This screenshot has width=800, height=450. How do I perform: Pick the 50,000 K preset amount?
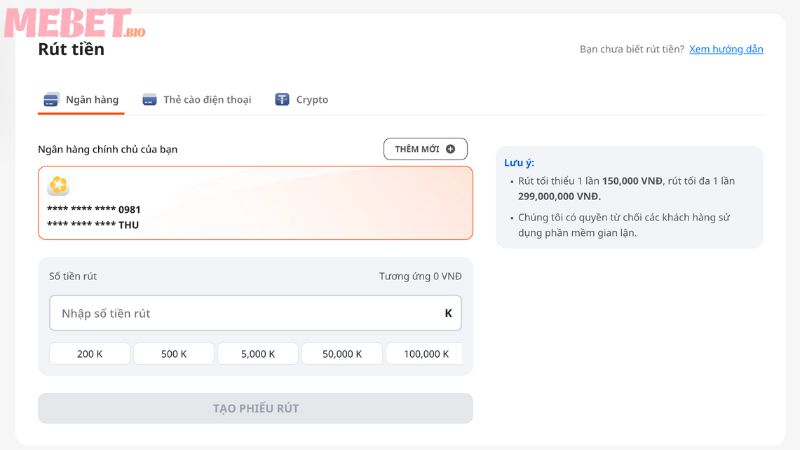pyautogui.click(x=342, y=353)
